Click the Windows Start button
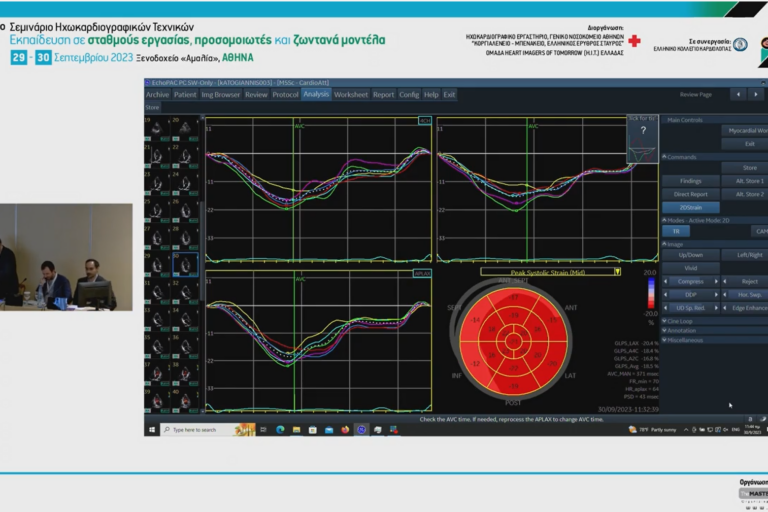This screenshot has width=768, height=512. (x=153, y=430)
